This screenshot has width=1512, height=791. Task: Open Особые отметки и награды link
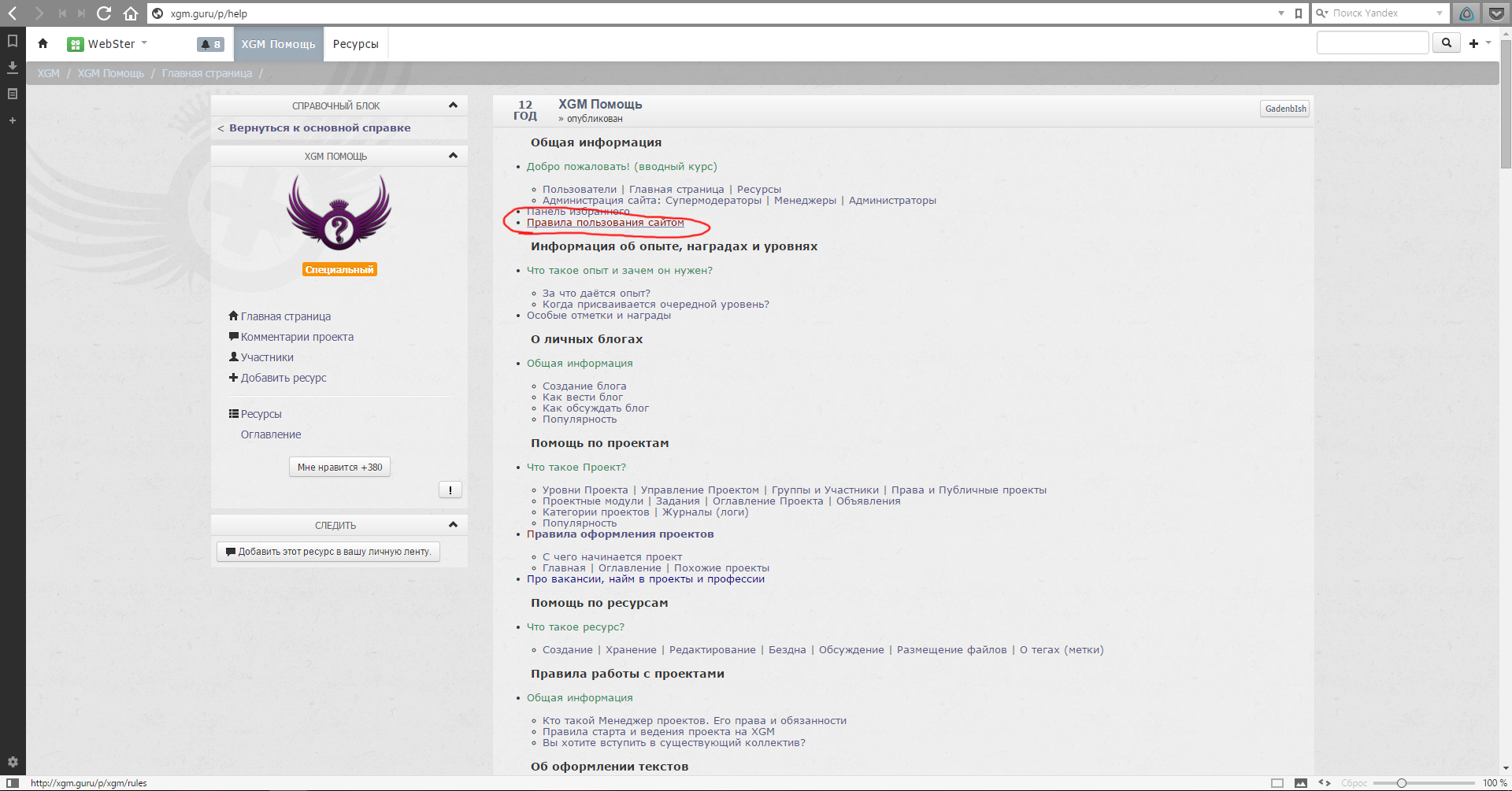[599, 316]
